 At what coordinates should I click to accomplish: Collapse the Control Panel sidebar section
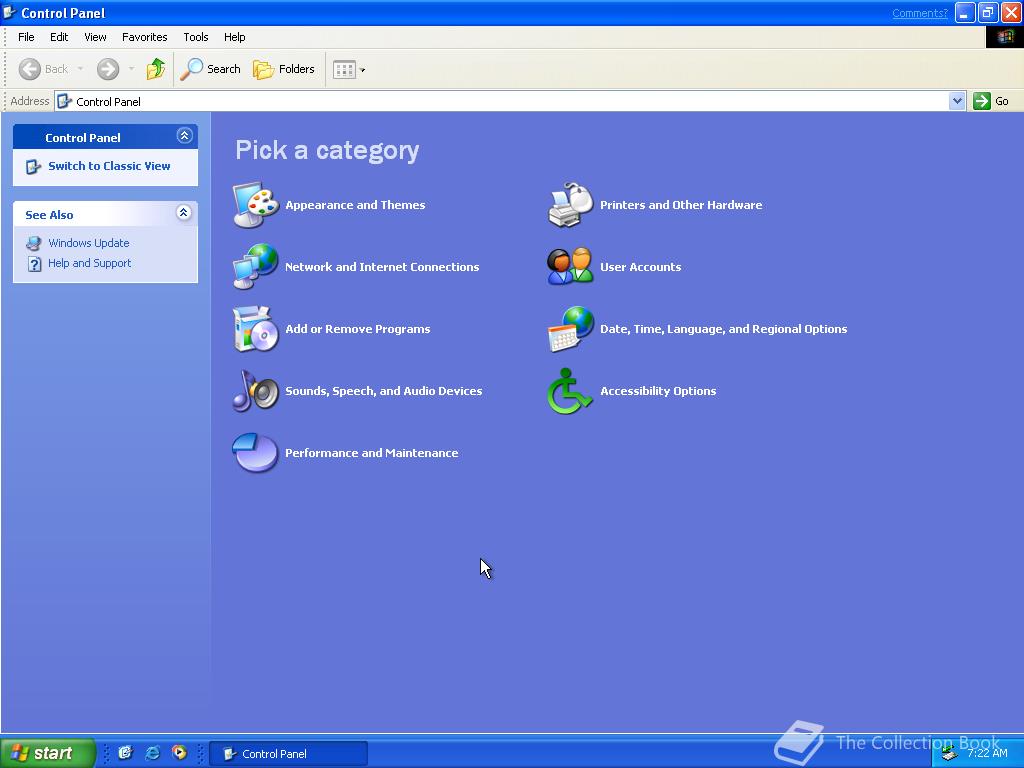[184, 136]
